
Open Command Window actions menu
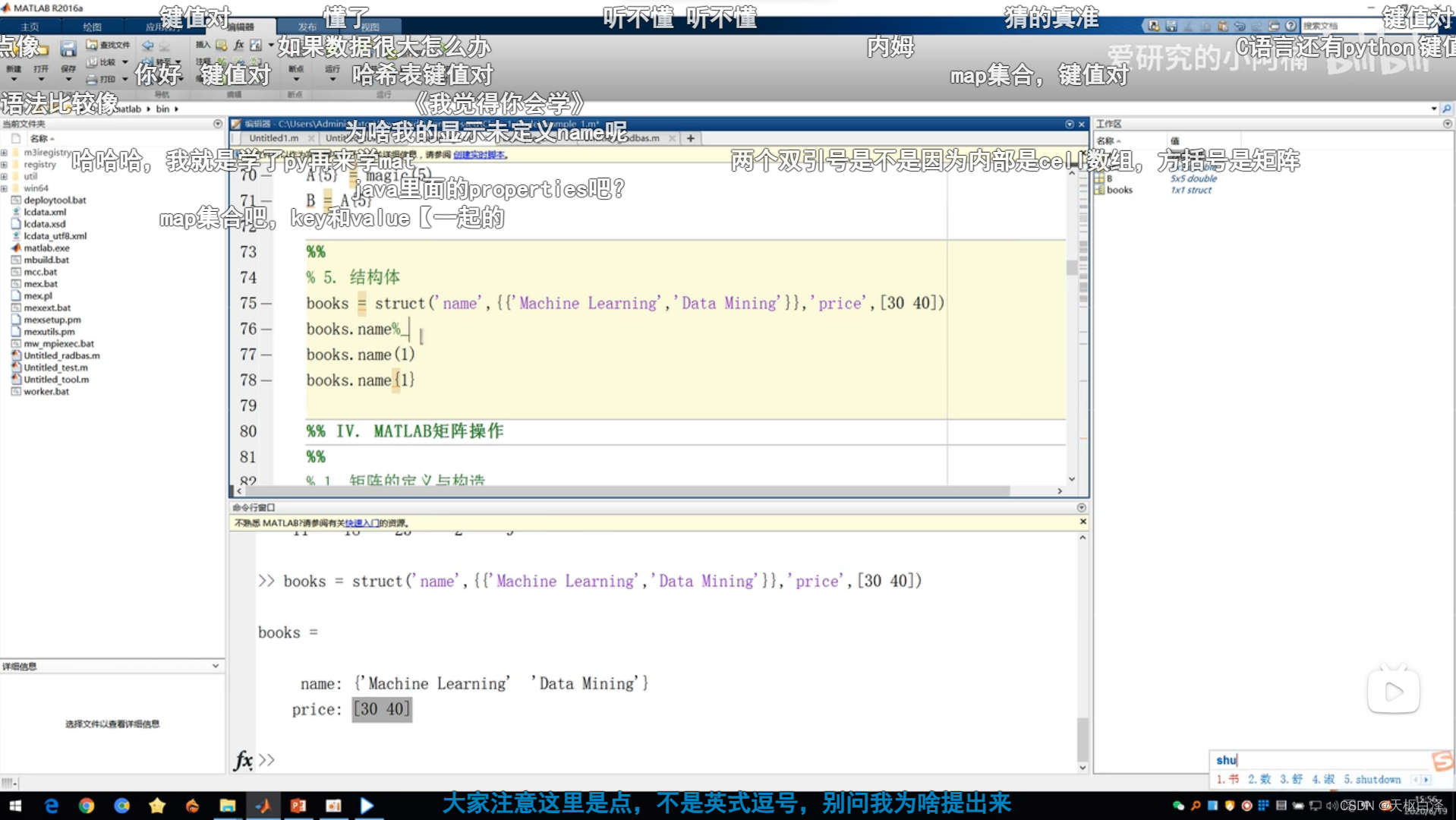1082,507
